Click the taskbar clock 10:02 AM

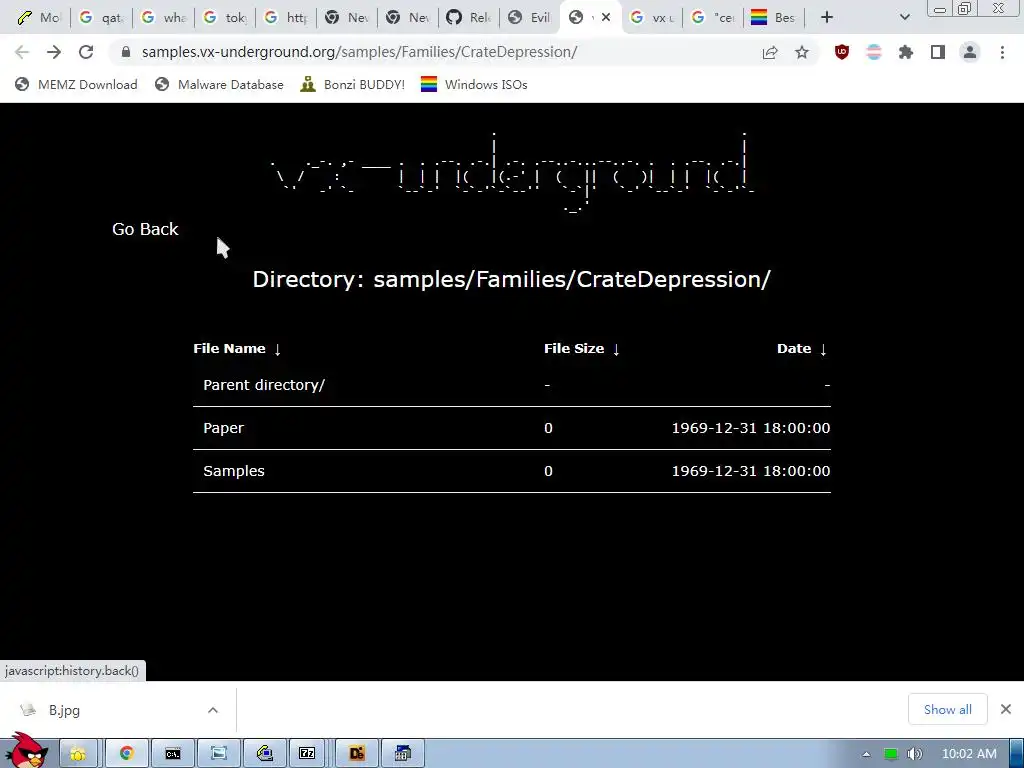click(969, 754)
